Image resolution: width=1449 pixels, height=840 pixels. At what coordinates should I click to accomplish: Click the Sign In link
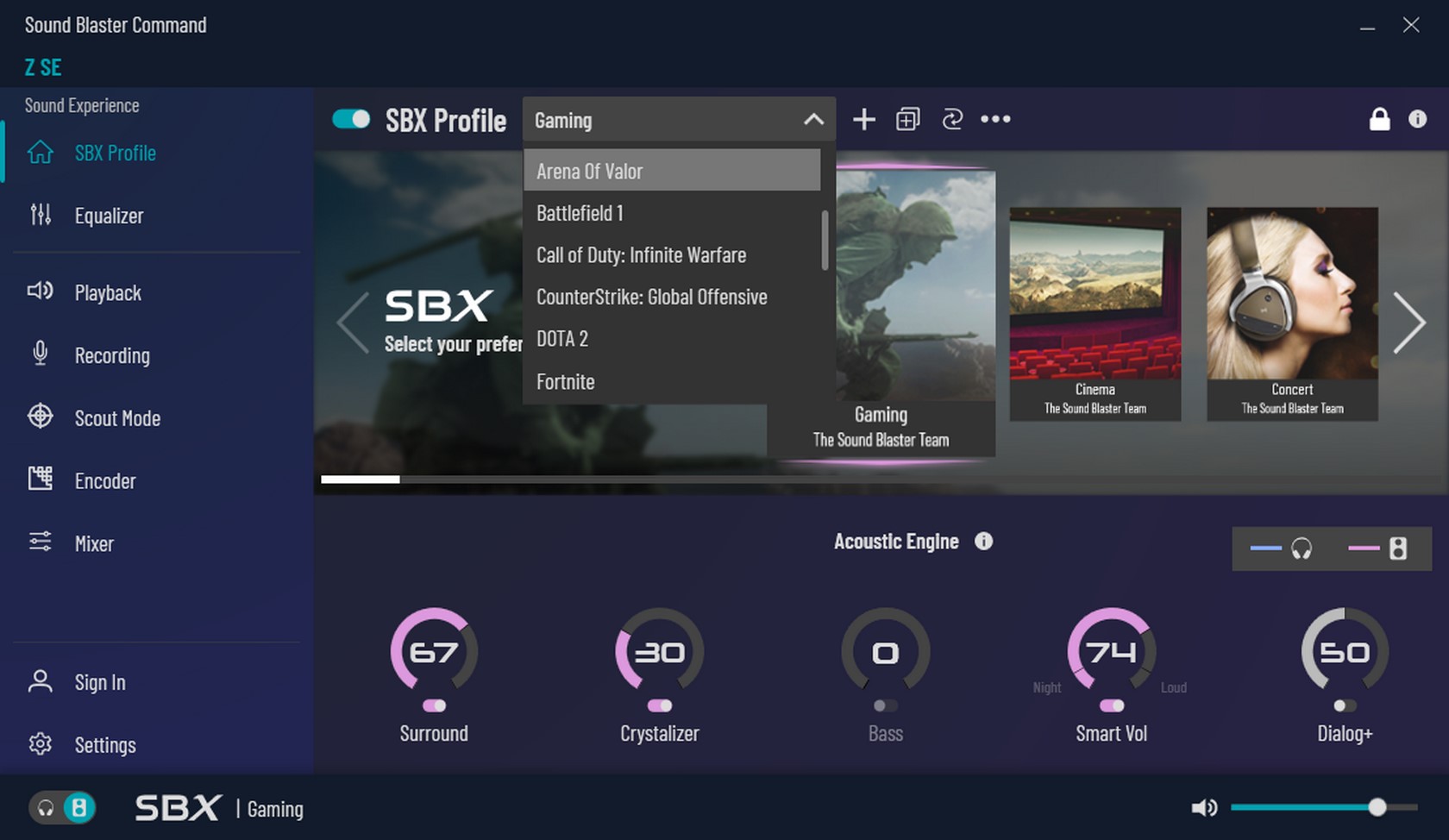[x=100, y=682]
